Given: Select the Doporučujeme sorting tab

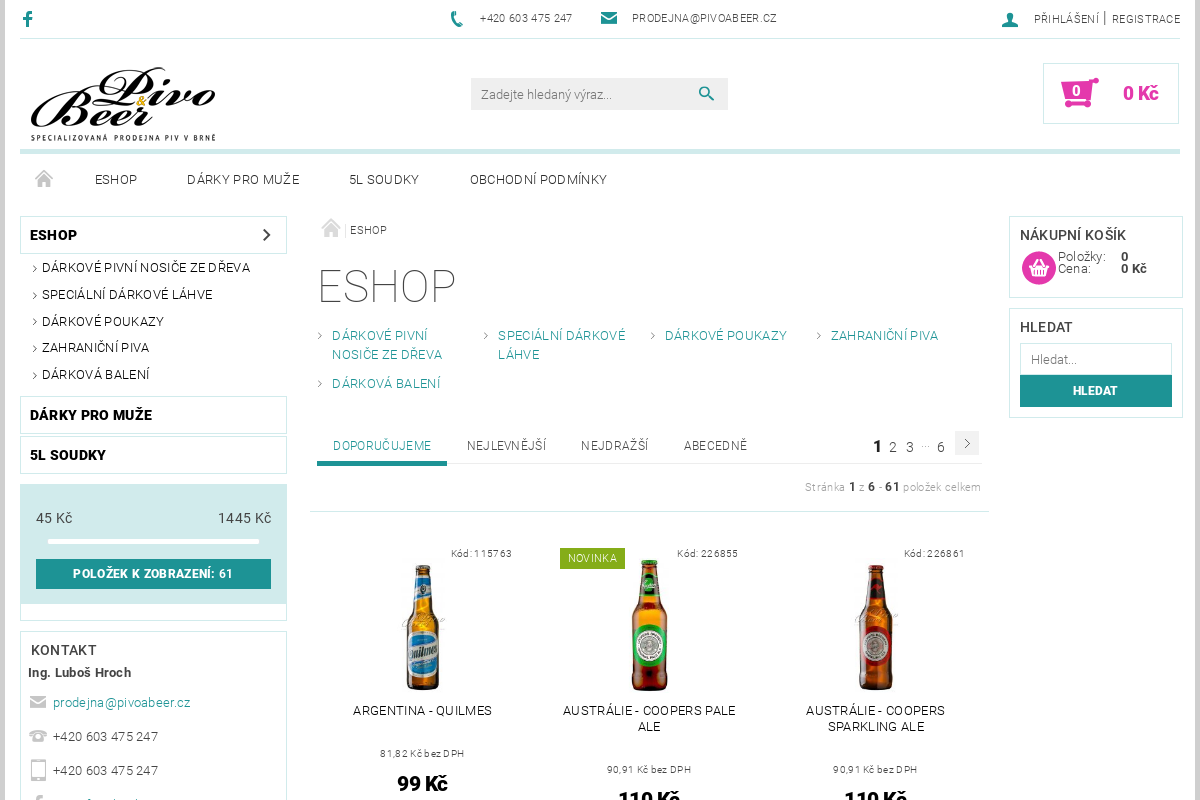Looking at the screenshot, I should coord(382,446).
